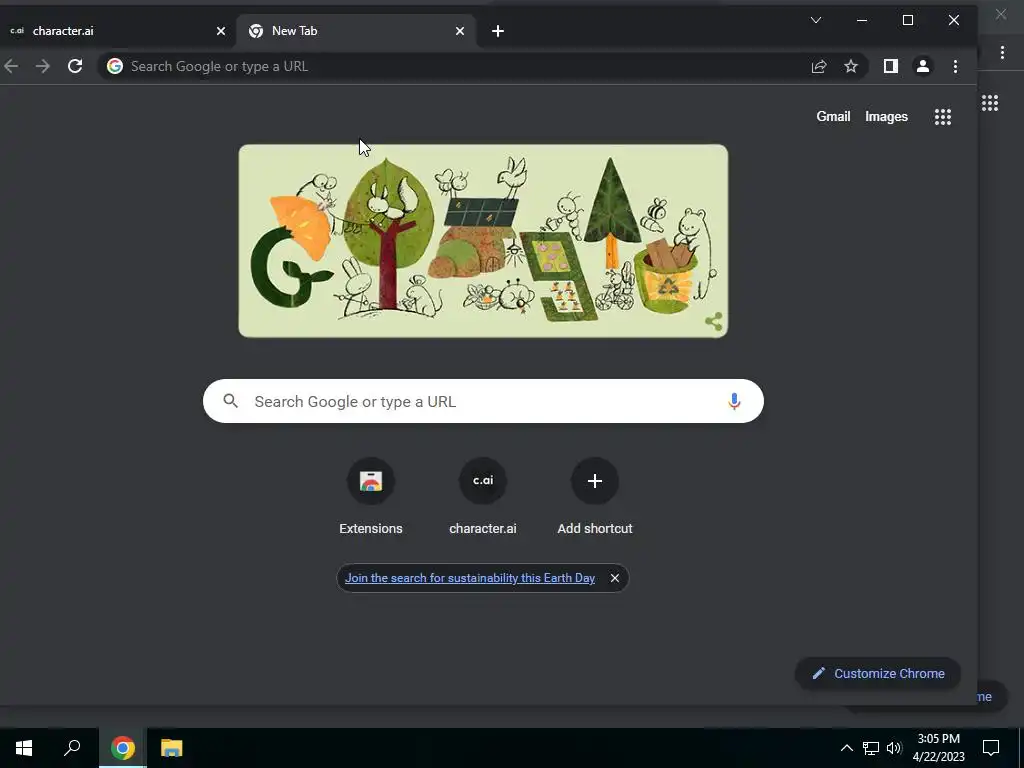The height and width of the screenshot is (768, 1024).
Task: Share the Earth Day doodle
Action: click(x=713, y=321)
